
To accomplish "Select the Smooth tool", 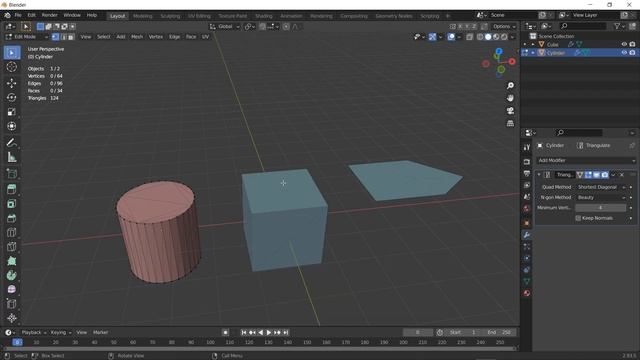I will (12, 289).
